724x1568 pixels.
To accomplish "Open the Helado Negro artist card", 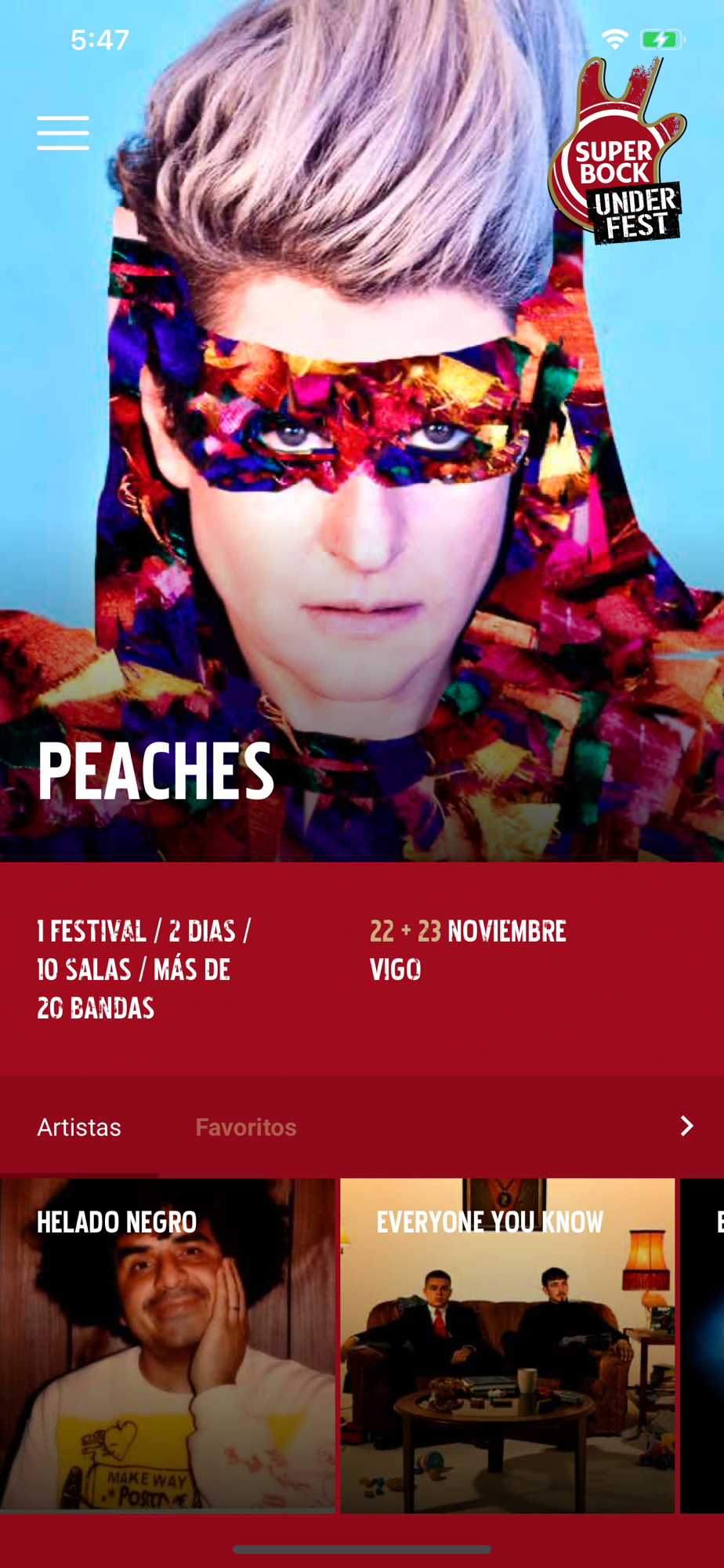I will point(167,1345).
